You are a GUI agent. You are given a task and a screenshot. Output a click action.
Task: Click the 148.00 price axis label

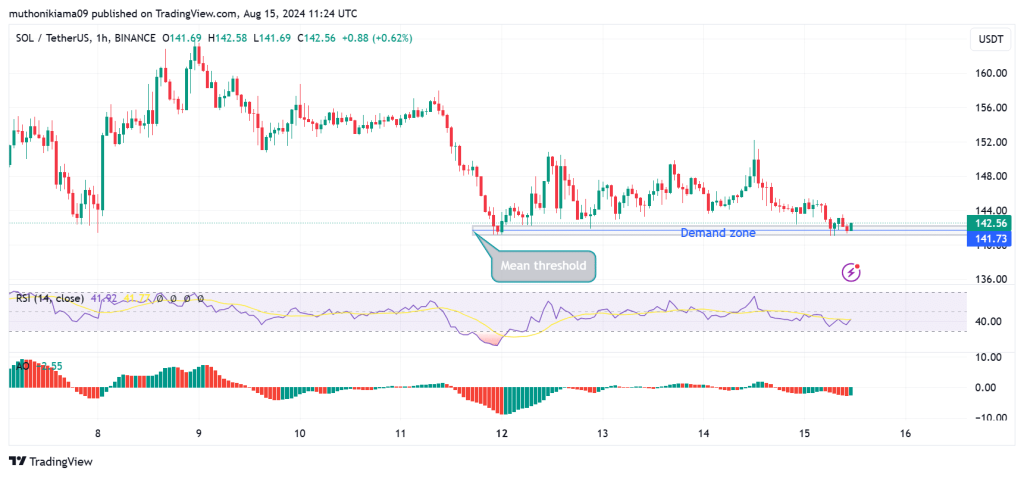click(x=991, y=176)
